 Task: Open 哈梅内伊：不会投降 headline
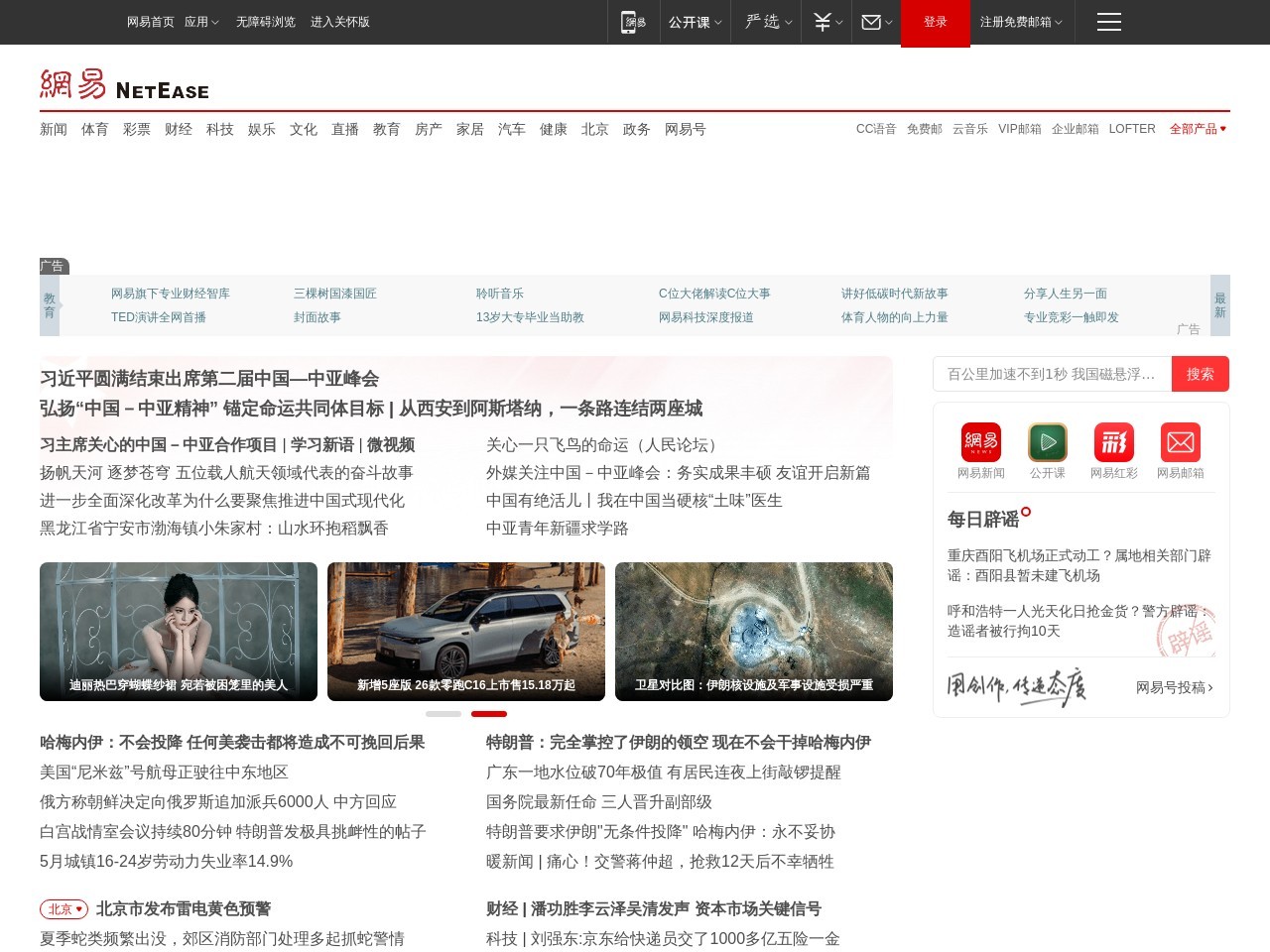click(x=232, y=743)
